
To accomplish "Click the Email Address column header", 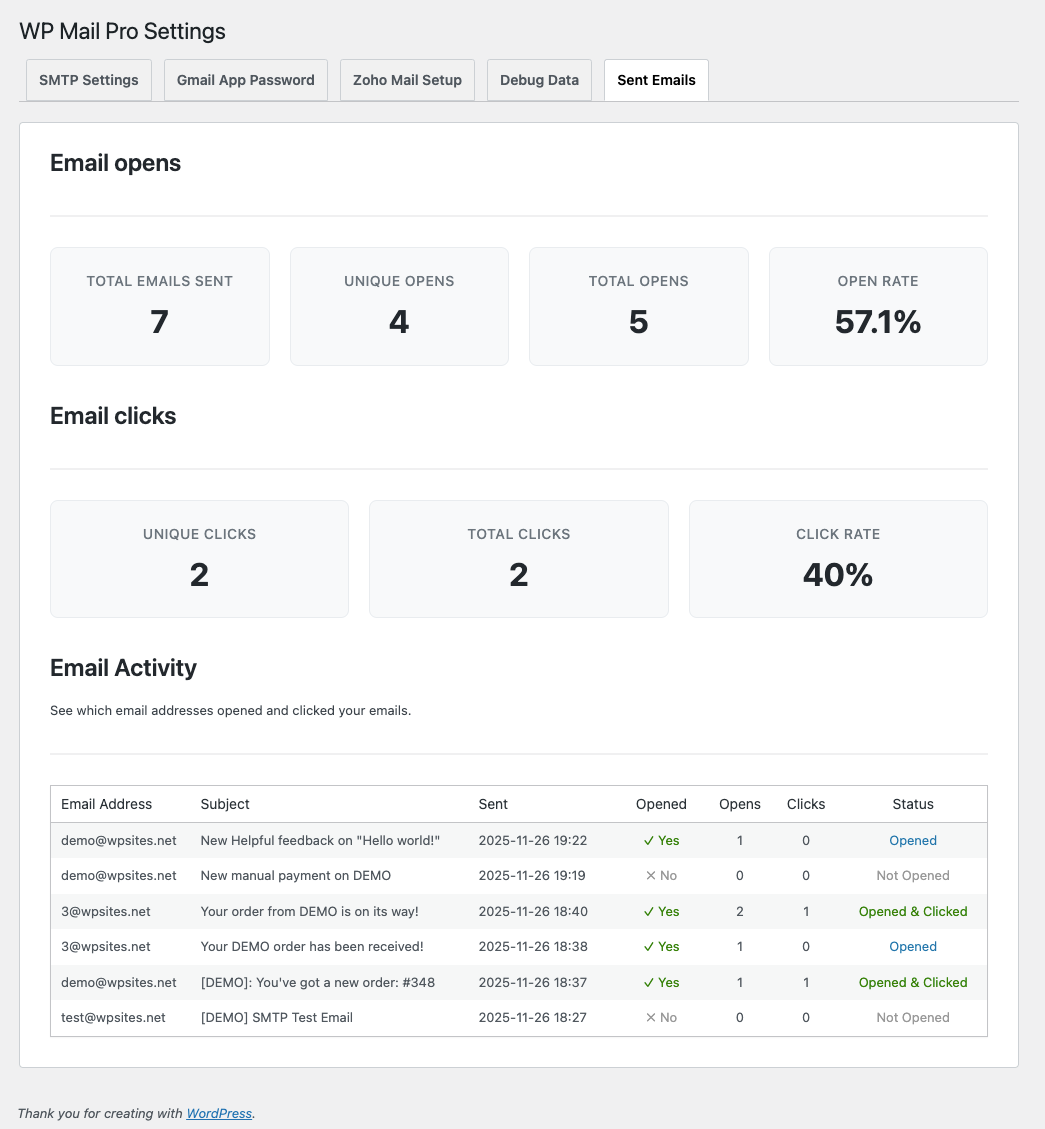I will (x=107, y=804).
